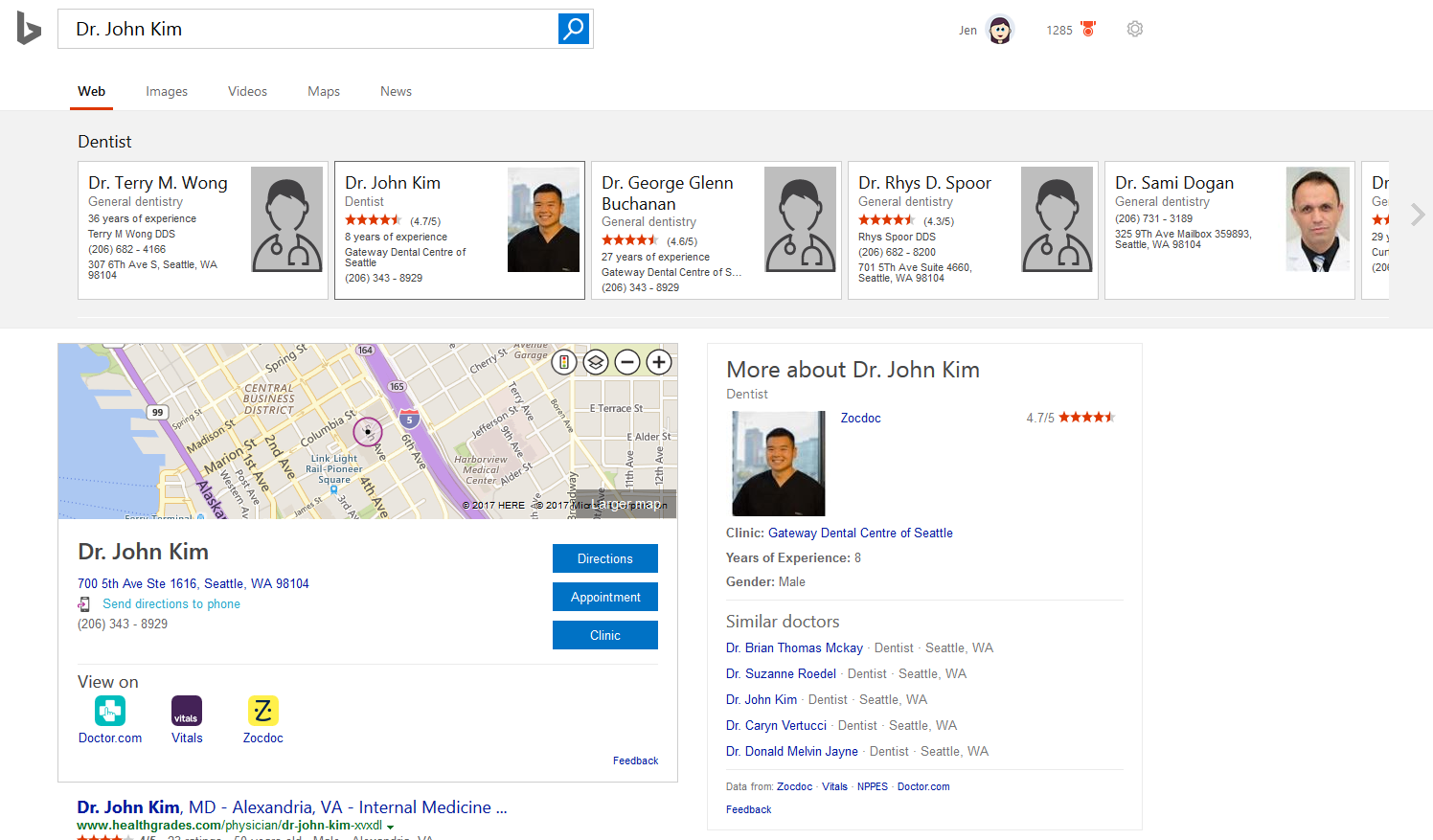
Task: Open Gateway Dental Centre of Seattle link
Action: coord(860,533)
